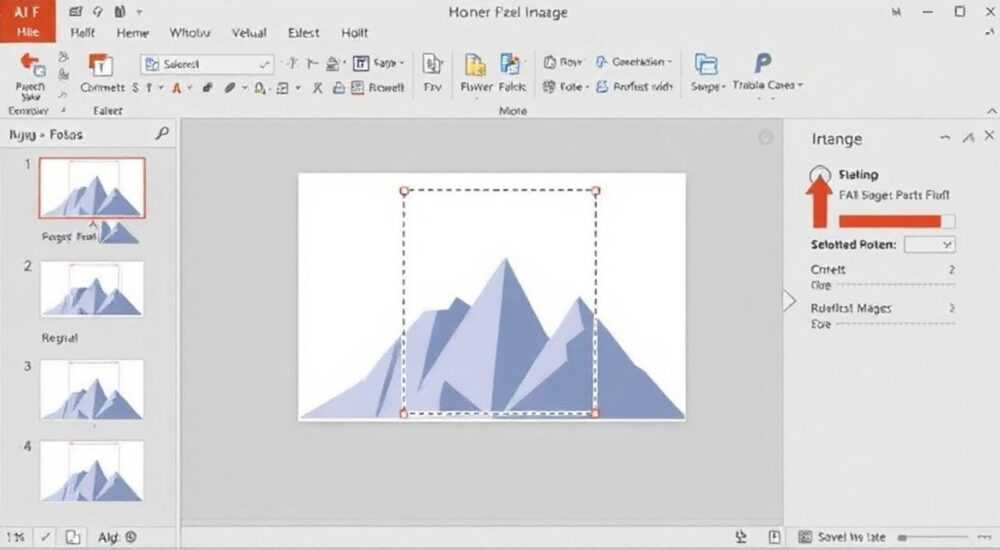Click the undo icon in quick access toolbar
Viewport: 1000px width, 550px height.
pyautogui.click(x=98, y=11)
